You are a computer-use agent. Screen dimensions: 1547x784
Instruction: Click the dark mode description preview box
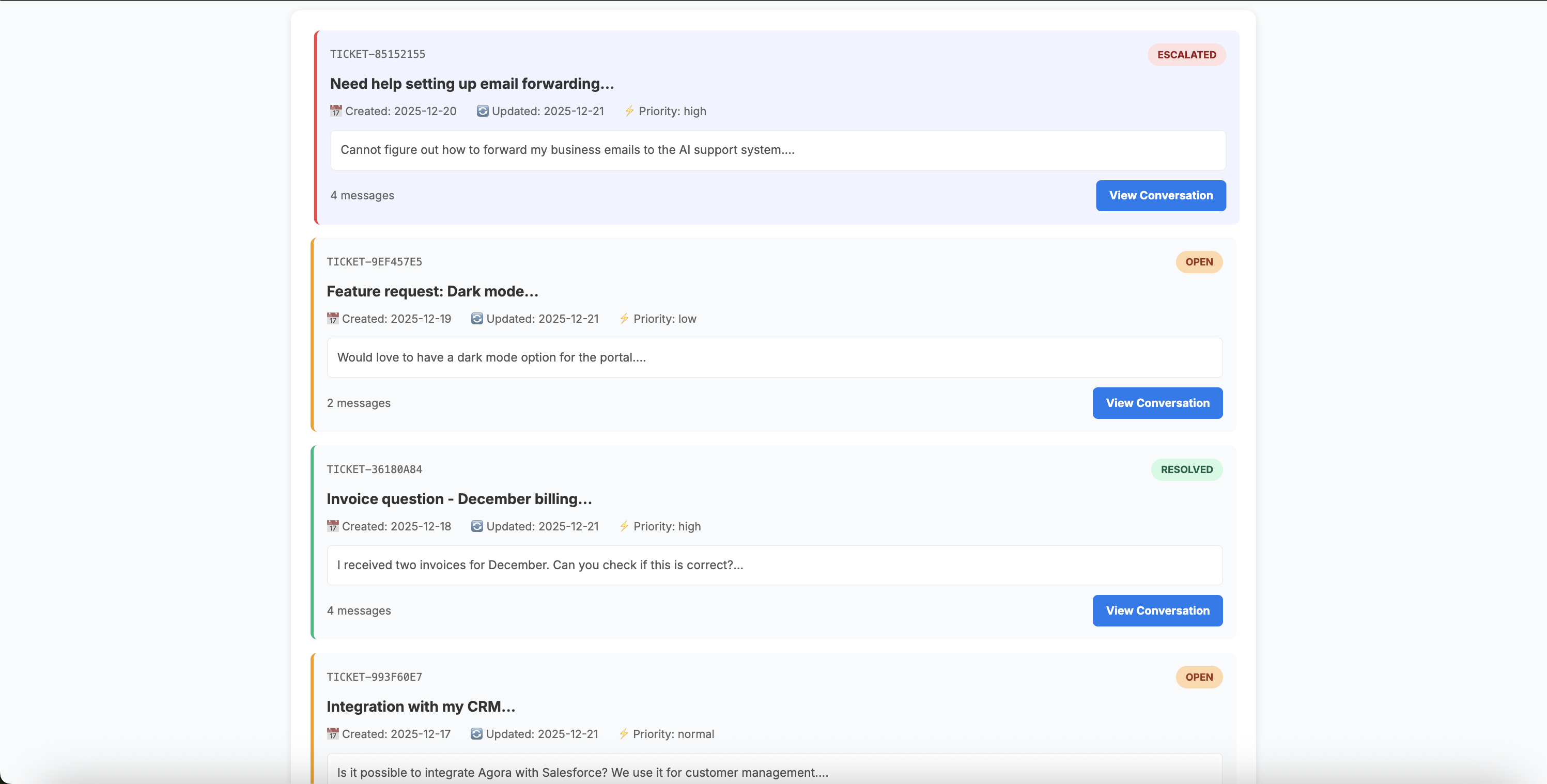[x=774, y=358]
